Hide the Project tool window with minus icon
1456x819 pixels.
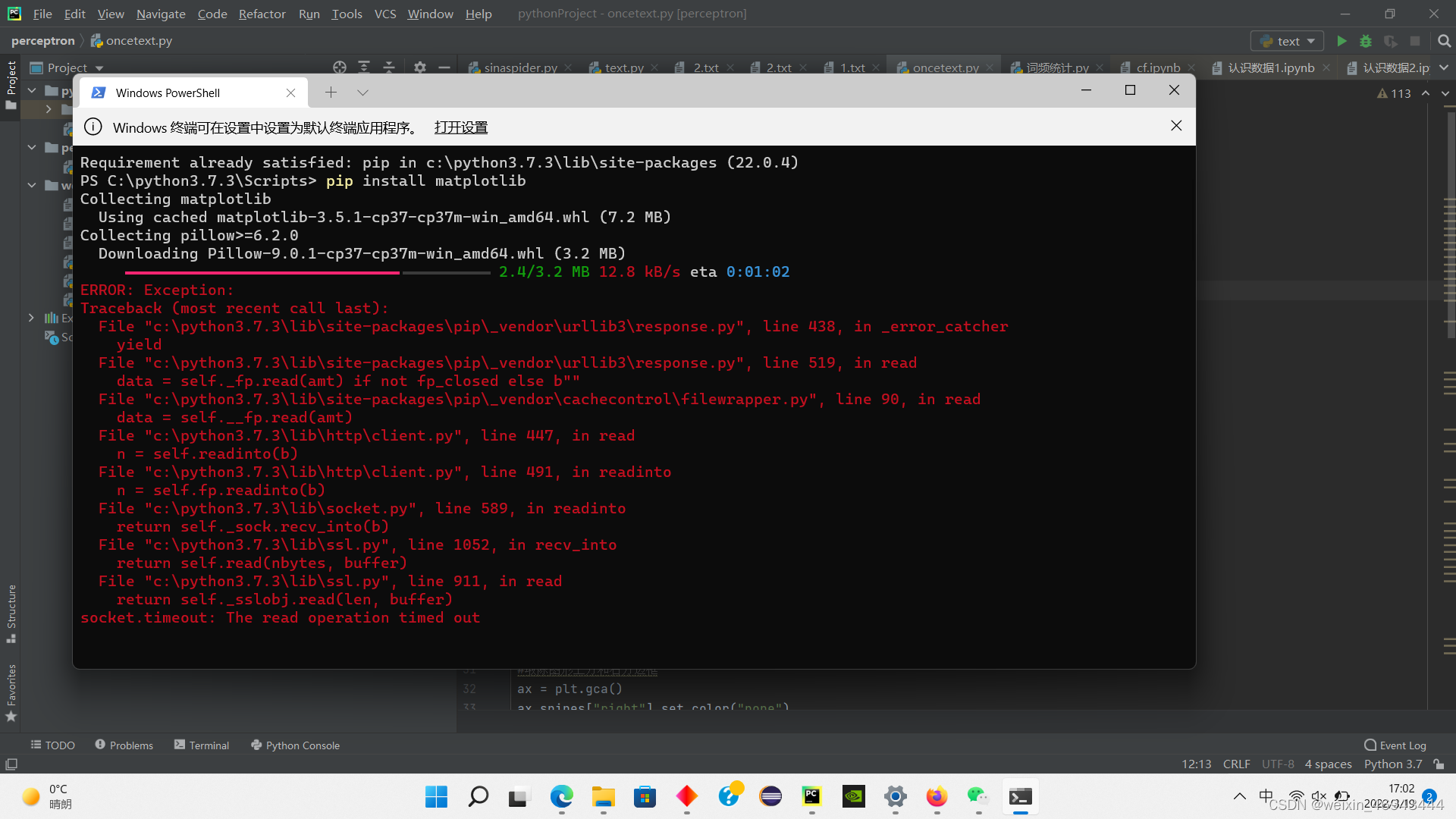(445, 67)
